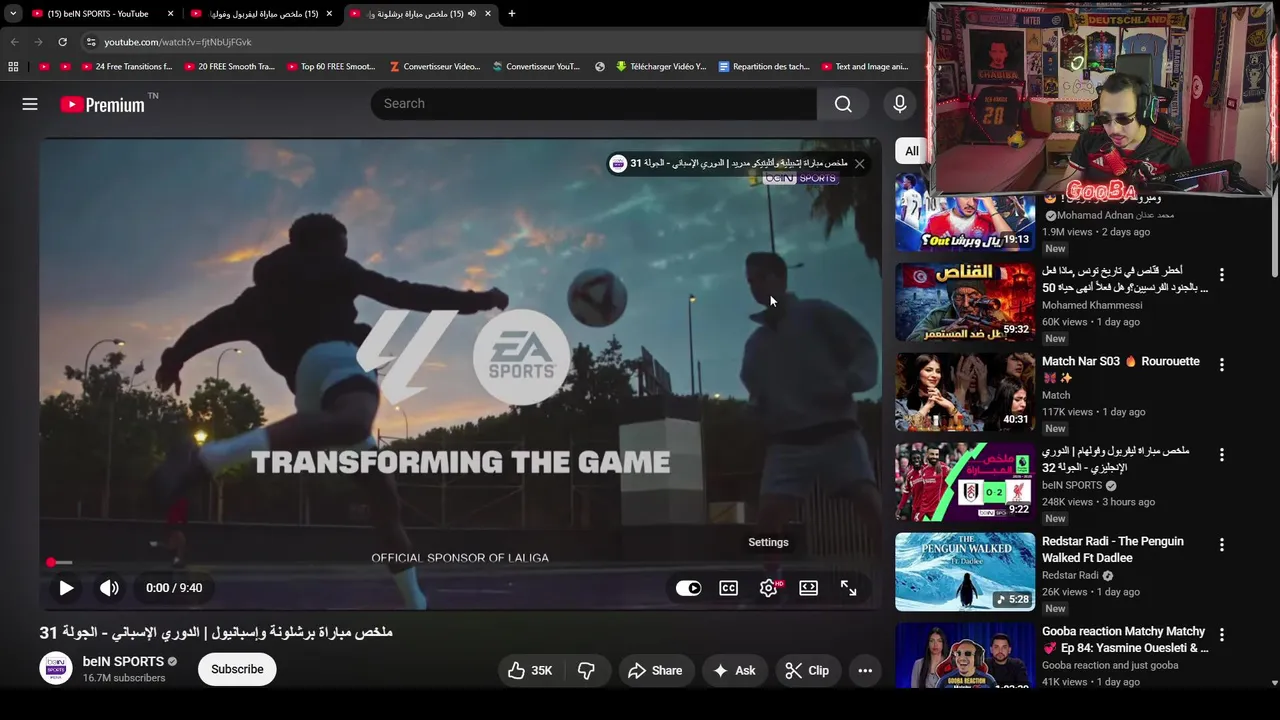Image resolution: width=1280 pixels, height=720 pixels.
Task: Click the sidebar scrollbar down arrow
Action: coord(1274,682)
